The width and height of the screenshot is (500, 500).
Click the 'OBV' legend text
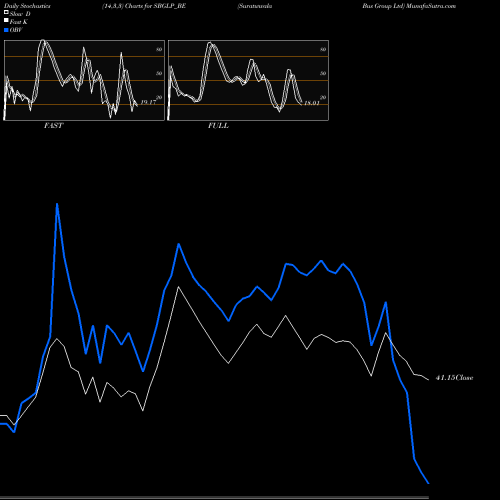tap(16, 30)
